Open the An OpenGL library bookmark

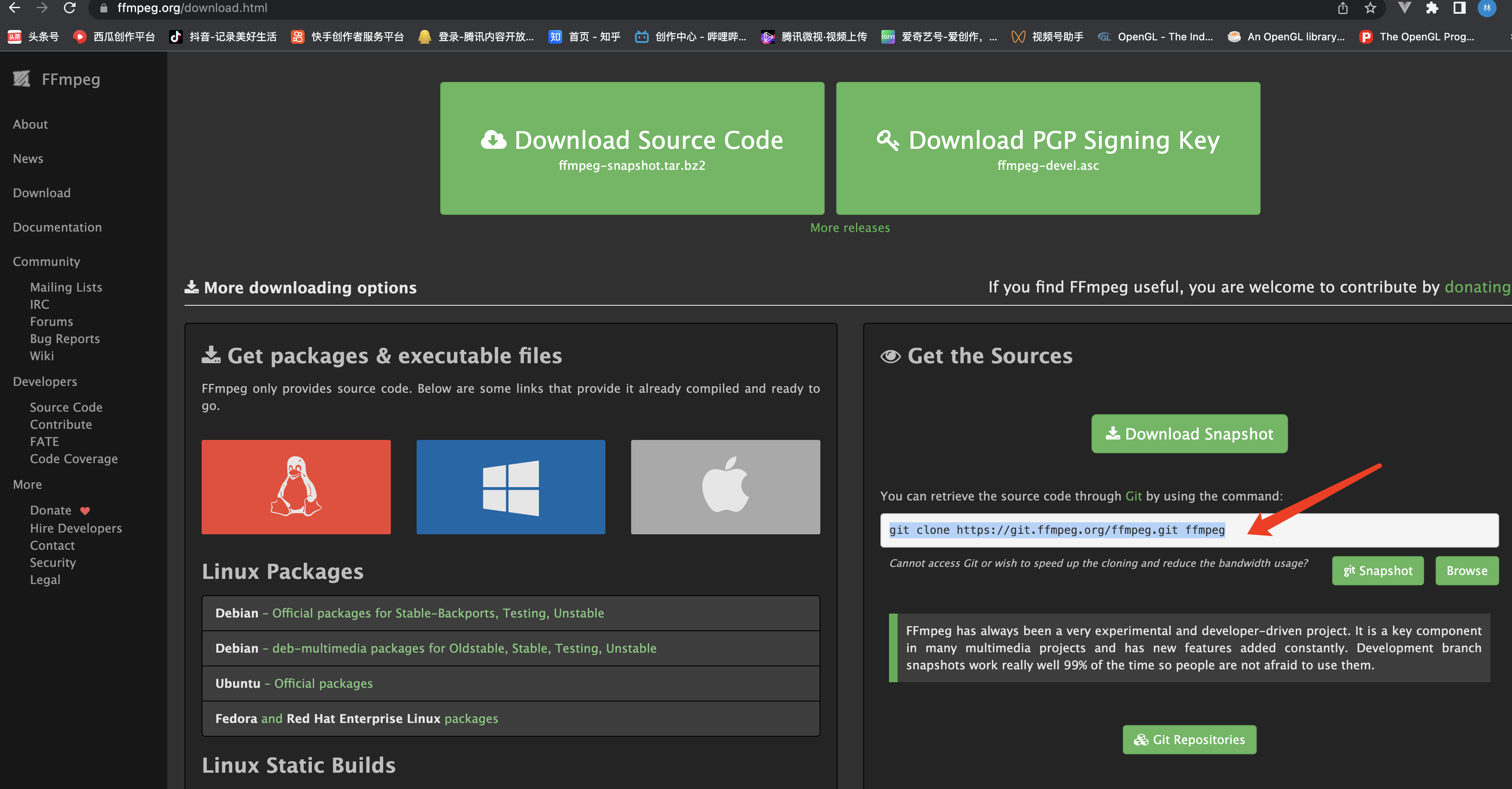(1286, 36)
